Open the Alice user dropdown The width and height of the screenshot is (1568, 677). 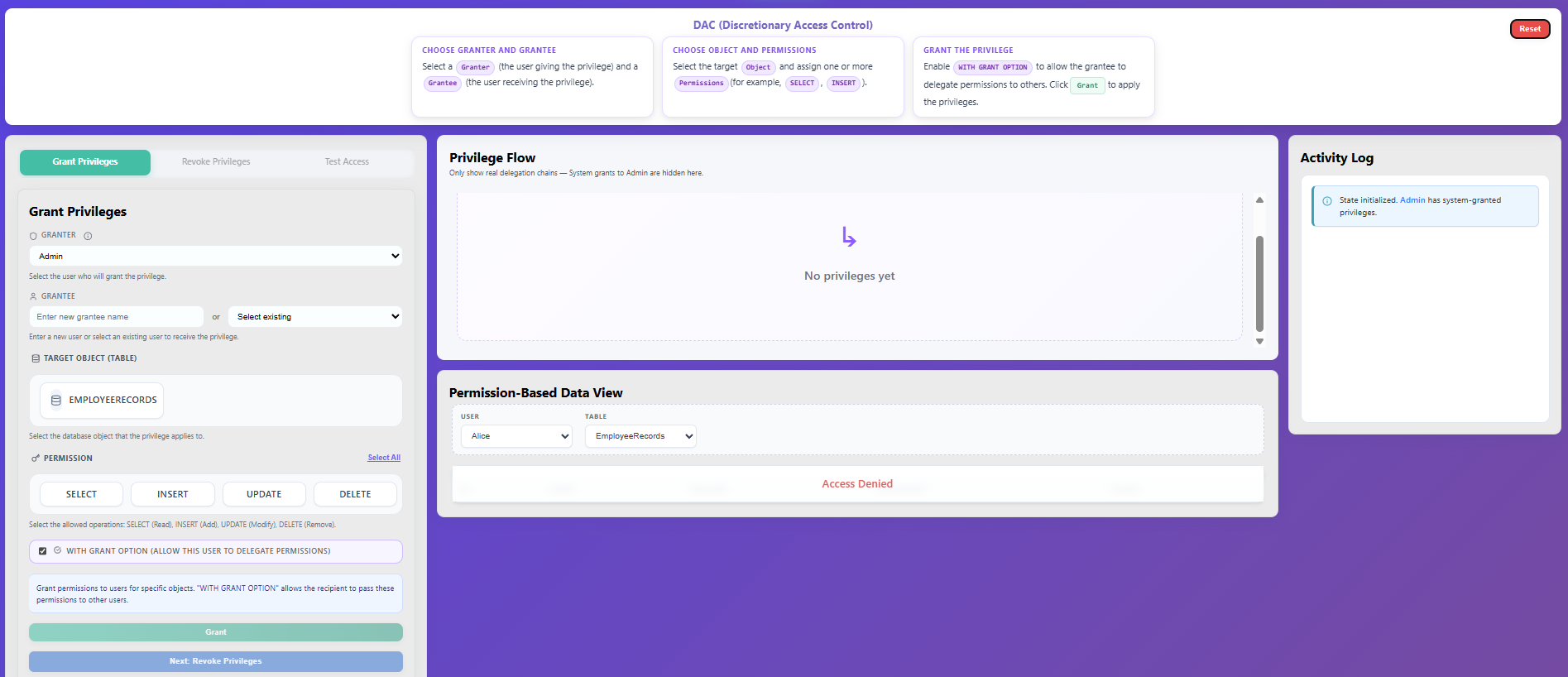(516, 436)
